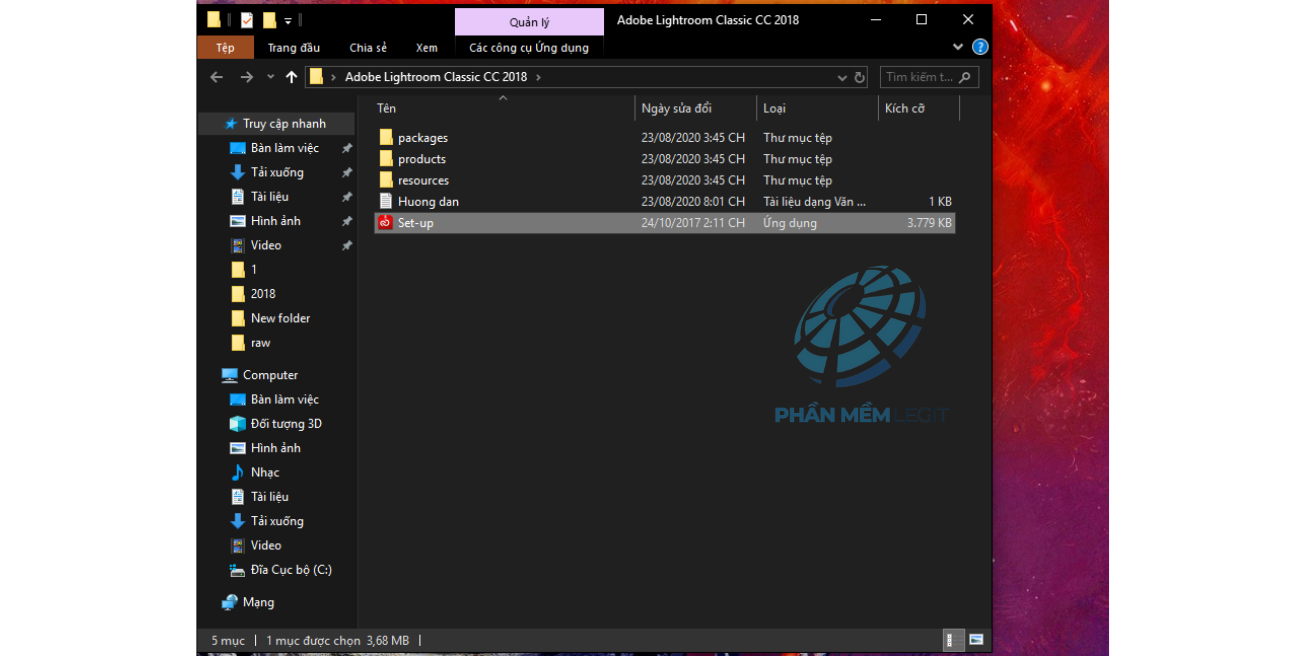1305x656 pixels.
Task: Select the products folder
Action: tap(421, 159)
